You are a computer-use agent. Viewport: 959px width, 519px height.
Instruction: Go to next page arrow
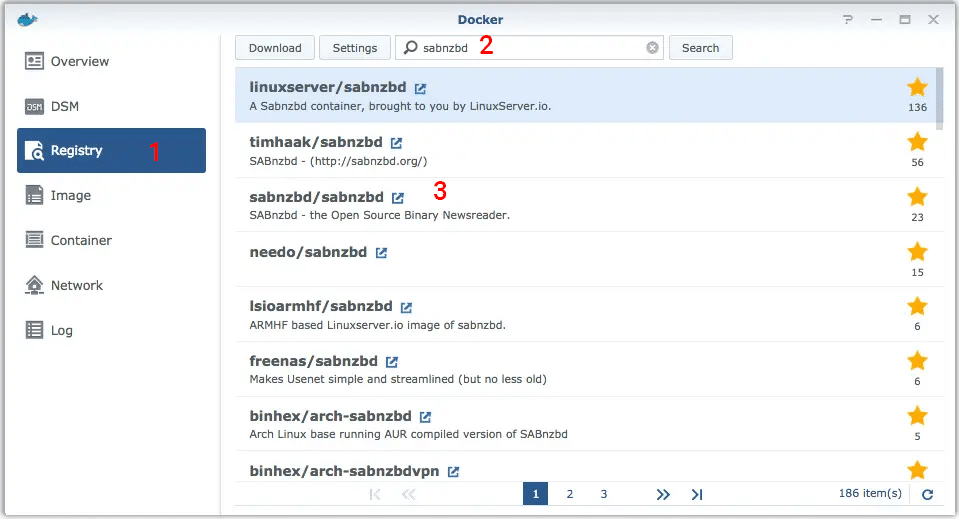(663, 495)
